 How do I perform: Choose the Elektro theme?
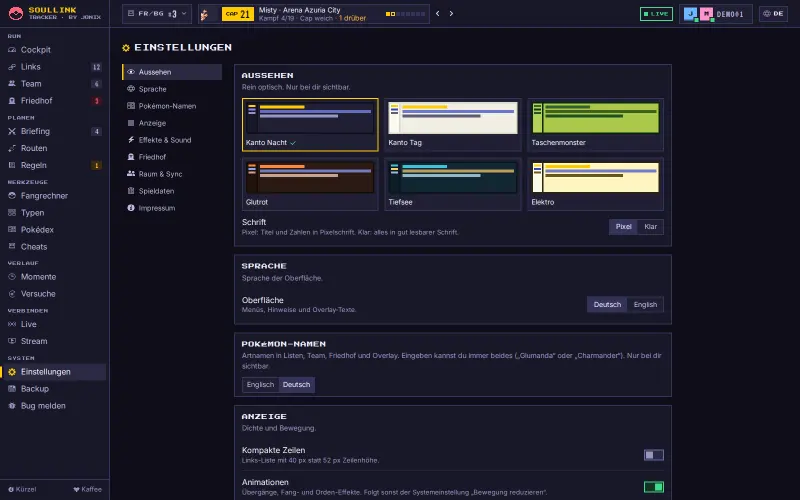point(595,184)
